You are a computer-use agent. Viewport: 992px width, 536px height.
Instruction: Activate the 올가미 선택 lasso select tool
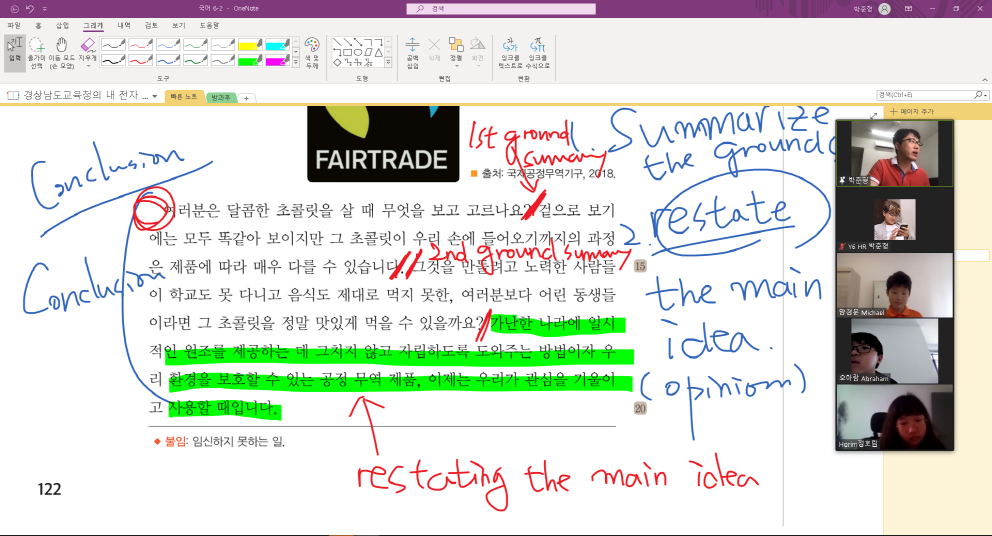pos(37,53)
